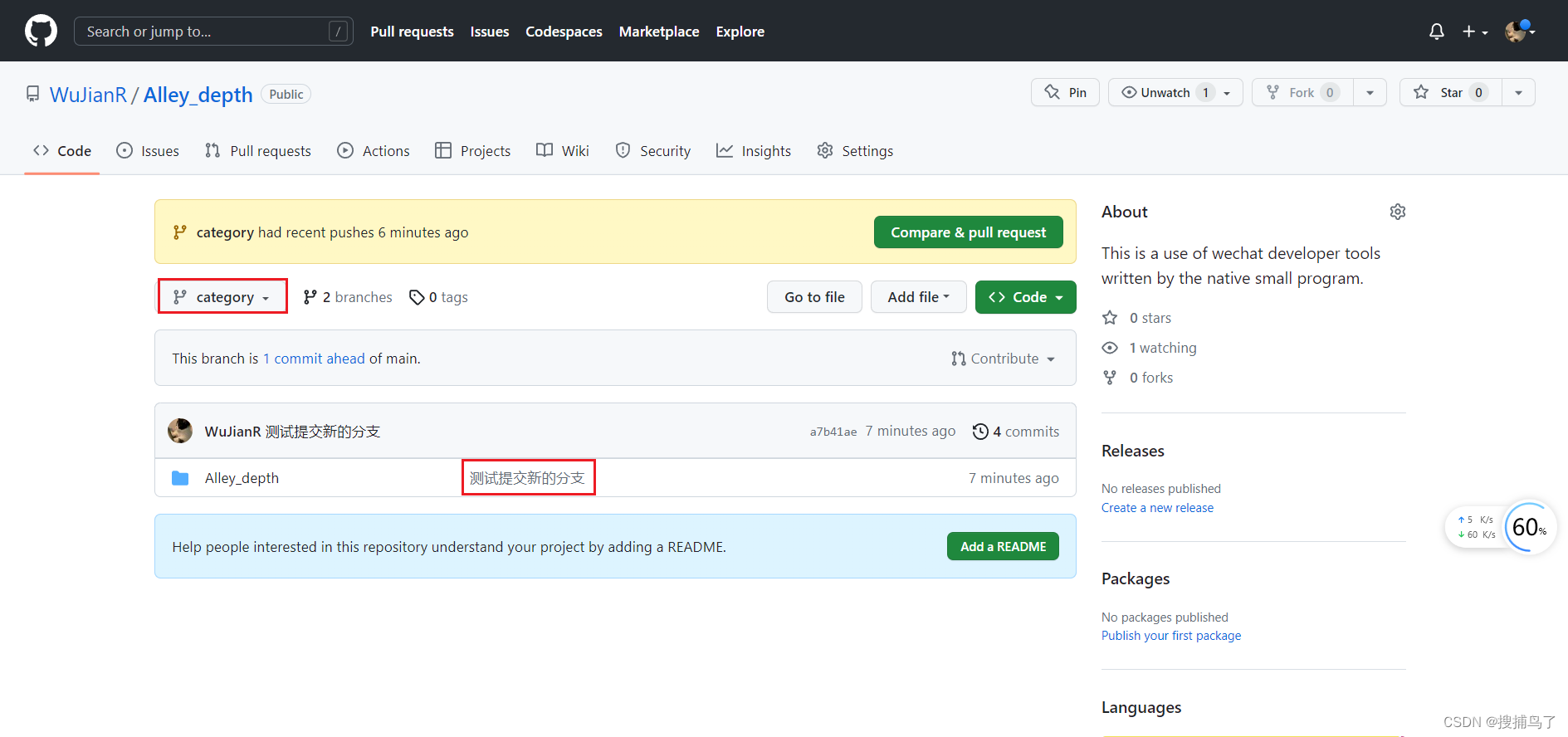This screenshot has width=1568, height=737.
Task: Open the green Code clone dropdown
Action: coord(1026,297)
